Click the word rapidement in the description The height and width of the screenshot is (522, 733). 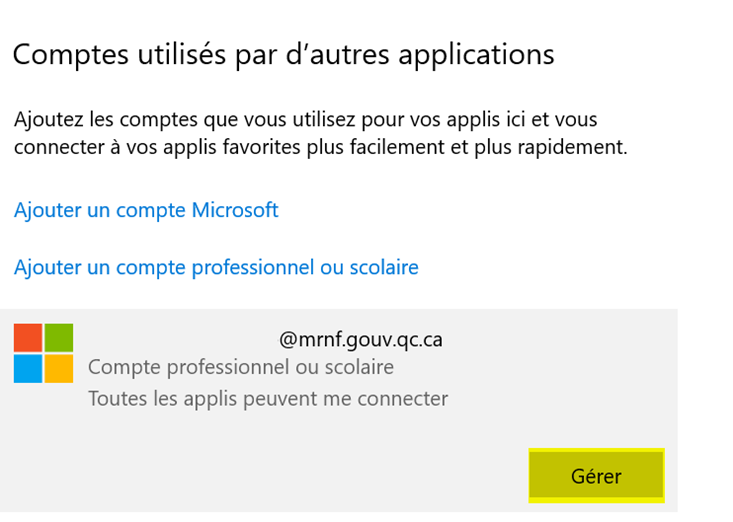click(x=574, y=148)
